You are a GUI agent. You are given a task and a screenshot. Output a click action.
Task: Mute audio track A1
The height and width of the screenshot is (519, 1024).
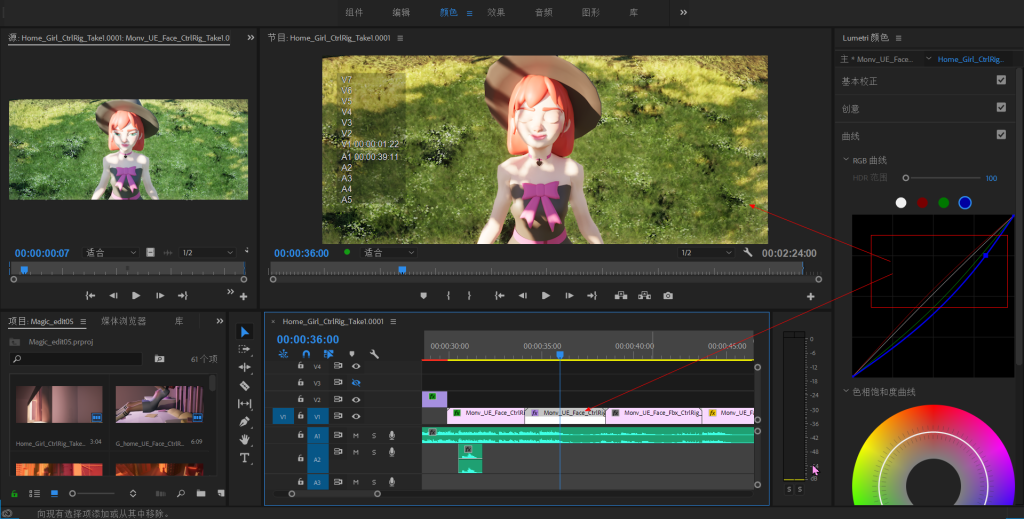tap(356, 435)
